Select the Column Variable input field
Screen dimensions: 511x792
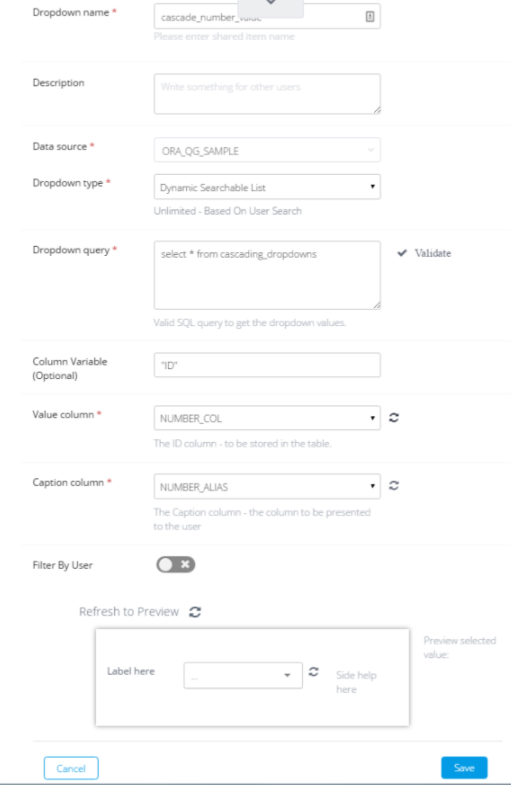[x=267, y=365]
